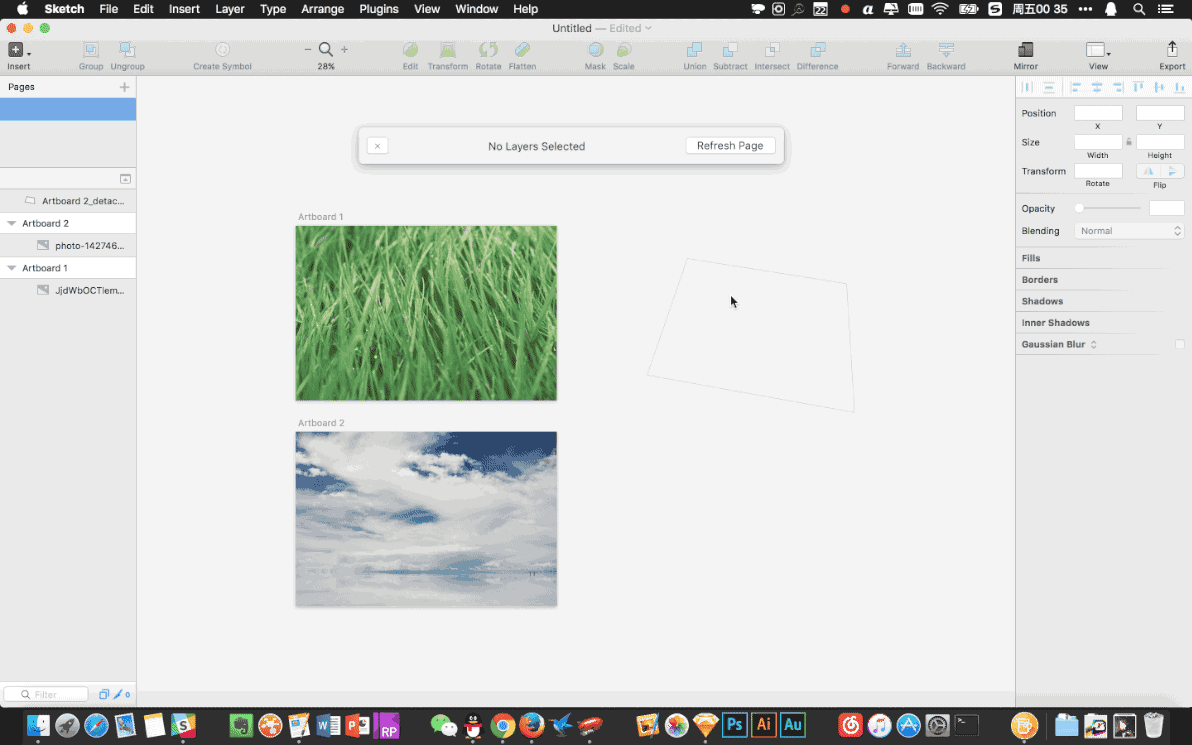
Task: Click the Position Y field
Action: point(1159,113)
